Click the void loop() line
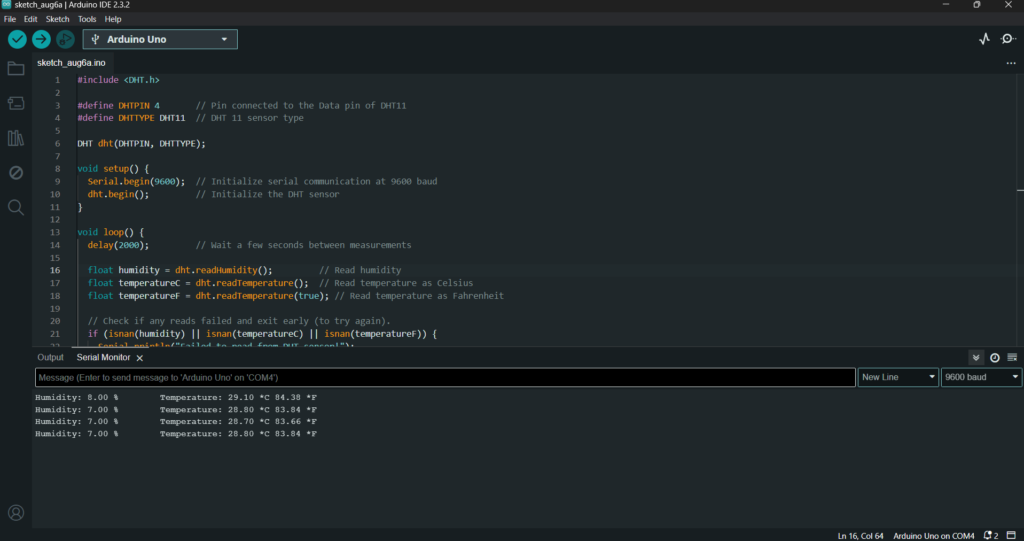 [110, 232]
